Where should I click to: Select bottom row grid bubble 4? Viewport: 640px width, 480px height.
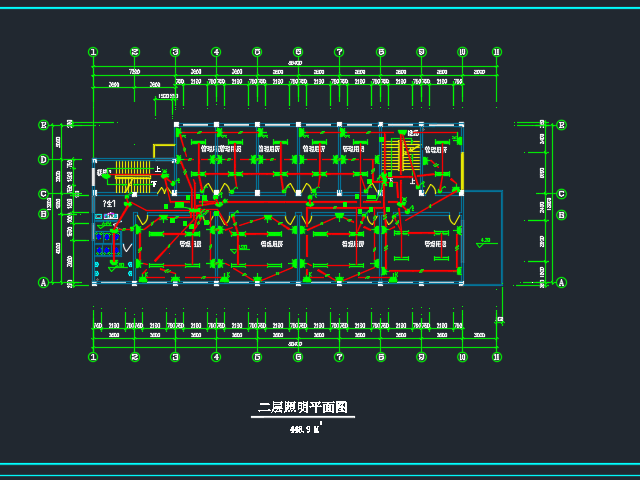pos(216,357)
